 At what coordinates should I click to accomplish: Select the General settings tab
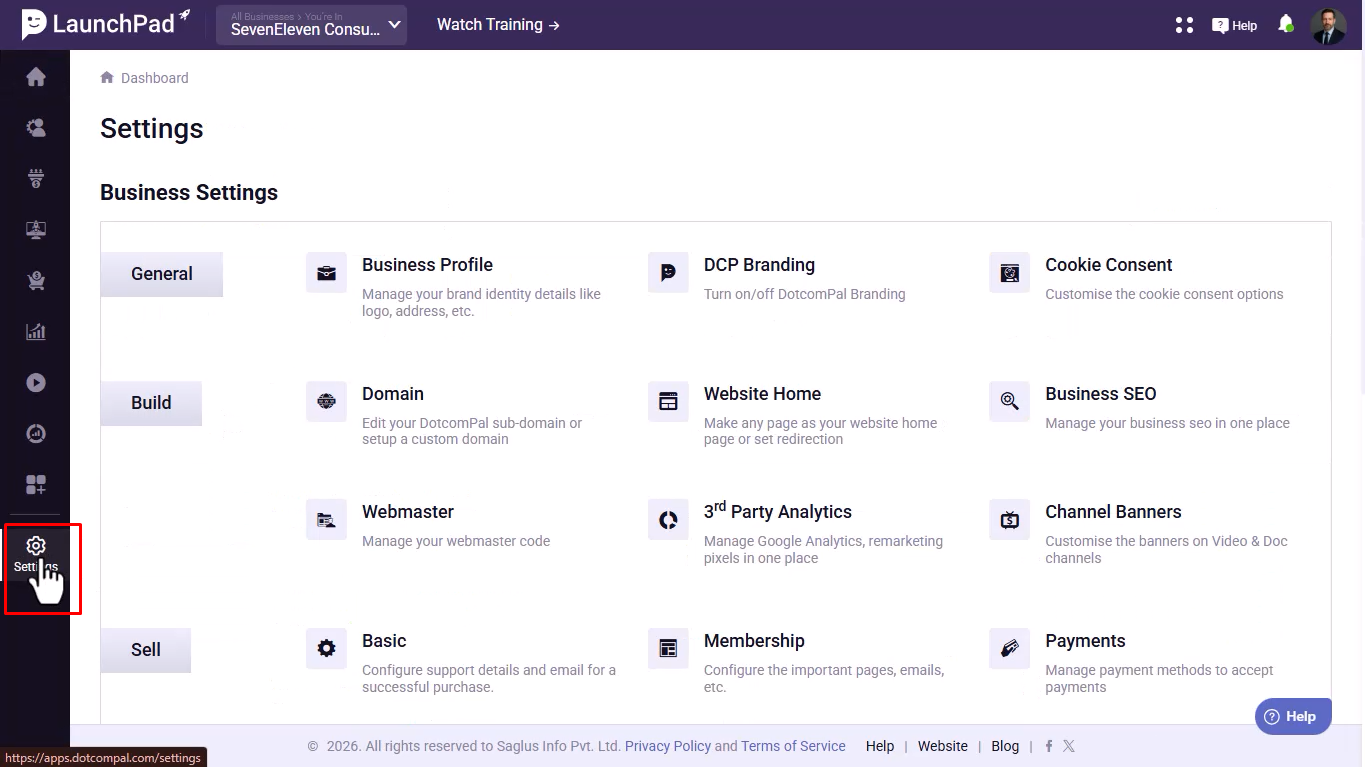(x=162, y=274)
